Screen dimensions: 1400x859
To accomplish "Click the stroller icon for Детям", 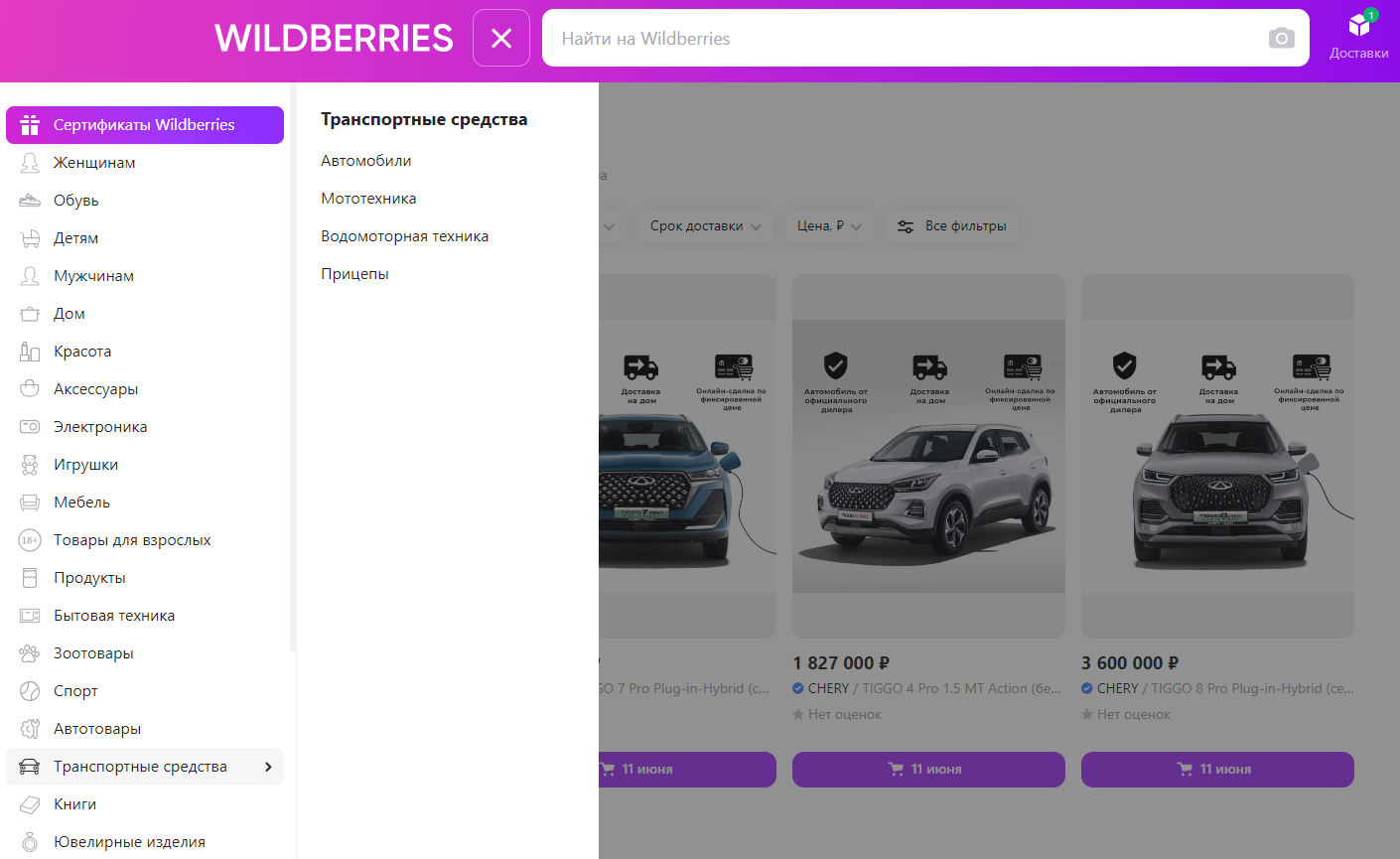I will [30, 238].
